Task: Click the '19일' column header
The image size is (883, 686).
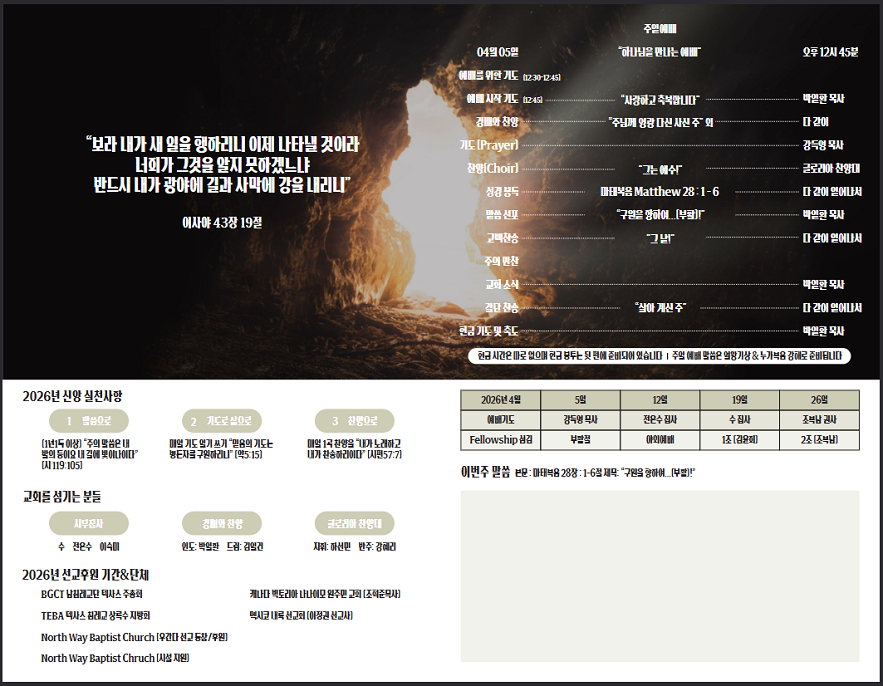Action: [x=739, y=400]
